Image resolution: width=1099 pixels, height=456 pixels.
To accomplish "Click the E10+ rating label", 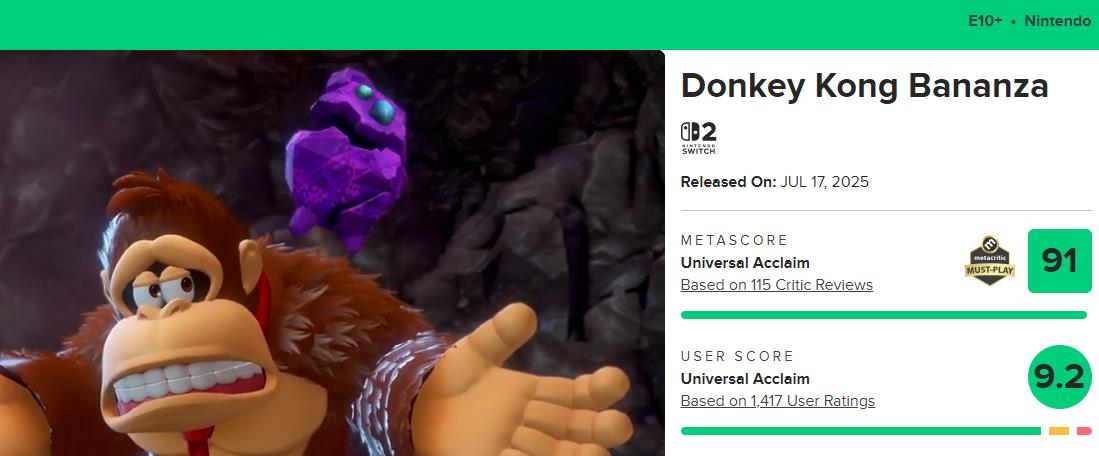I will coord(985,21).
